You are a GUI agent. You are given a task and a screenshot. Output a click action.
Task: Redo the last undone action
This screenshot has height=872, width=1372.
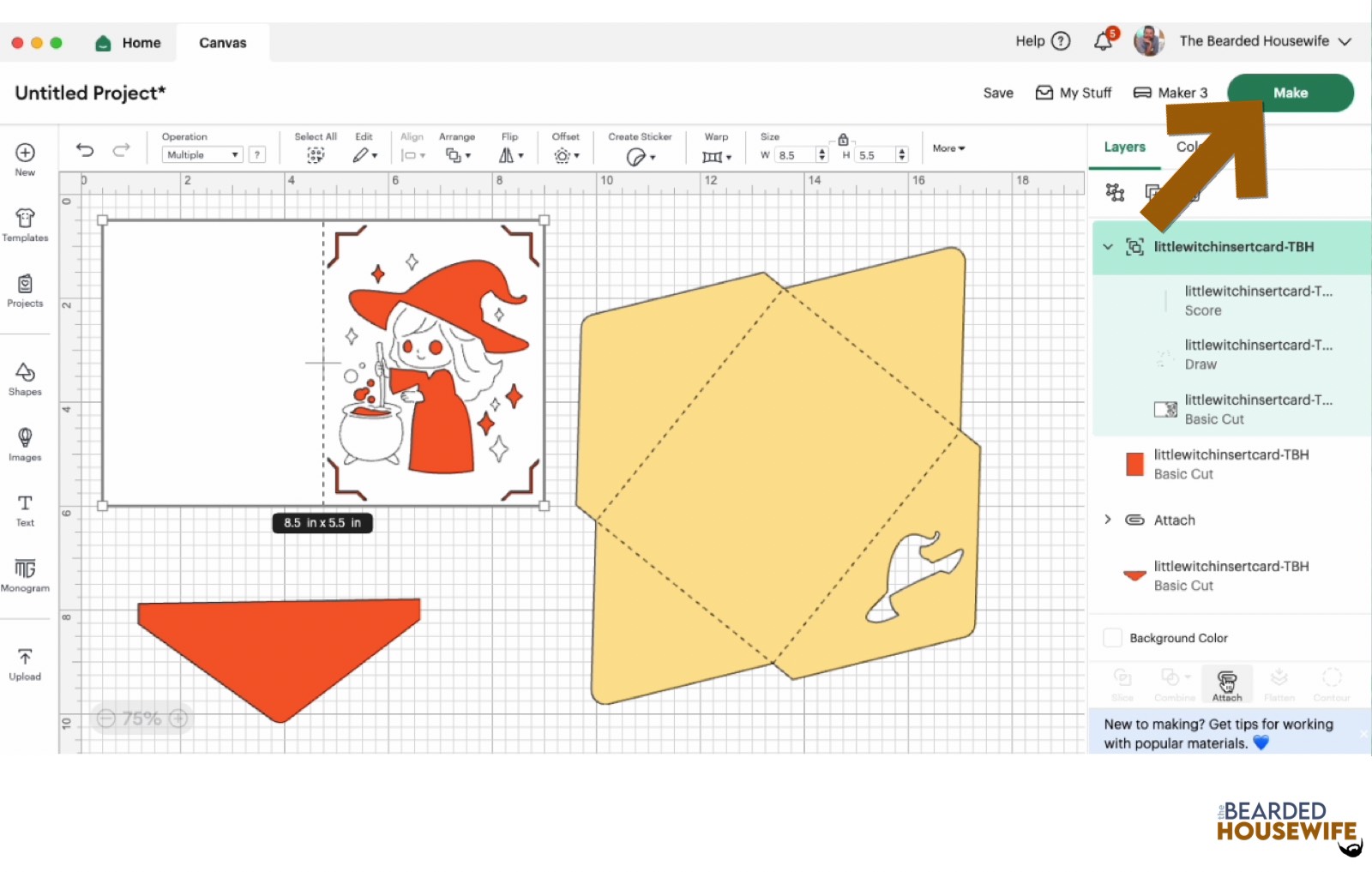[122, 150]
